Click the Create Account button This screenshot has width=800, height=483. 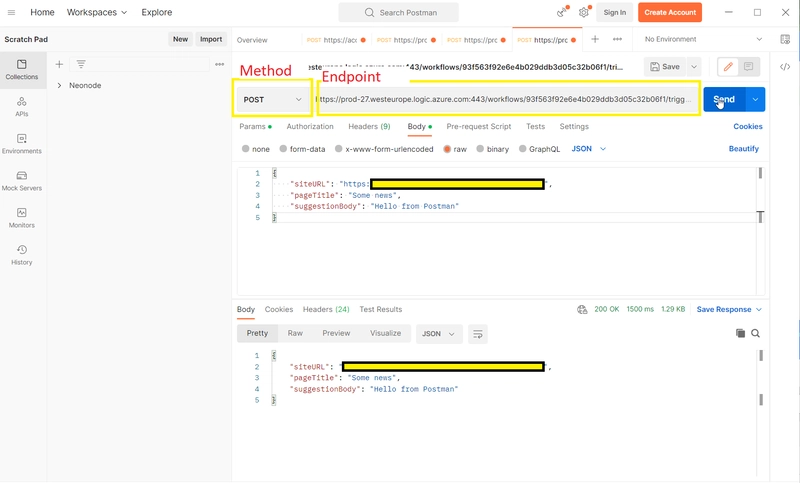pyautogui.click(x=670, y=12)
